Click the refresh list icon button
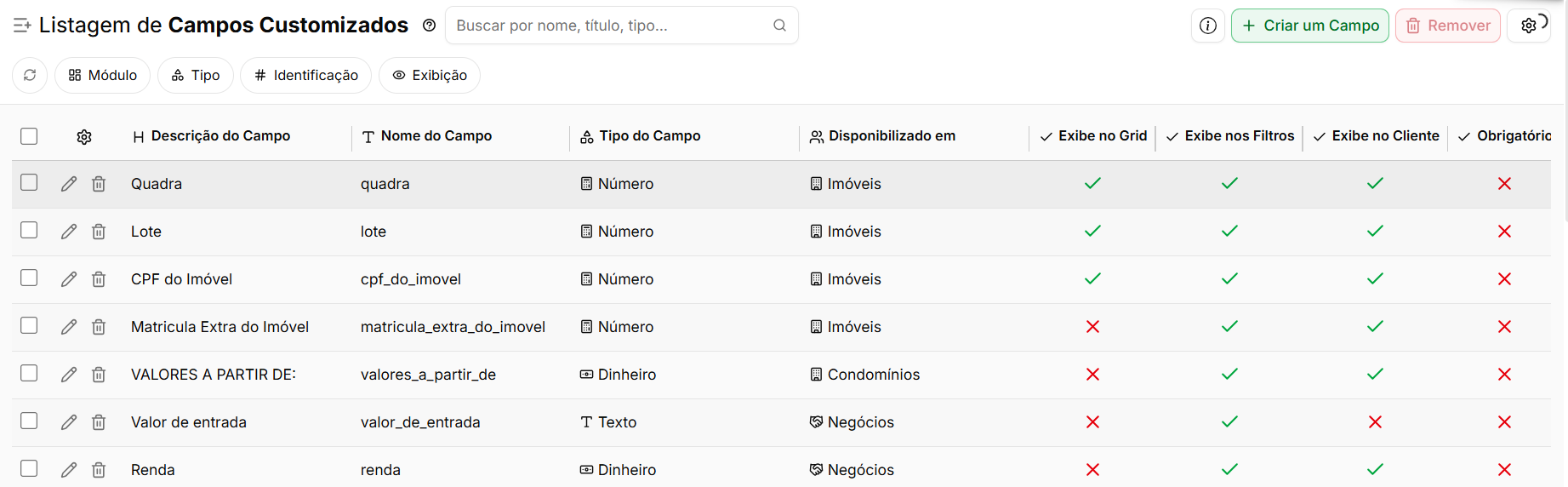Image resolution: width=1568 pixels, height=487 pixels. 30,75
